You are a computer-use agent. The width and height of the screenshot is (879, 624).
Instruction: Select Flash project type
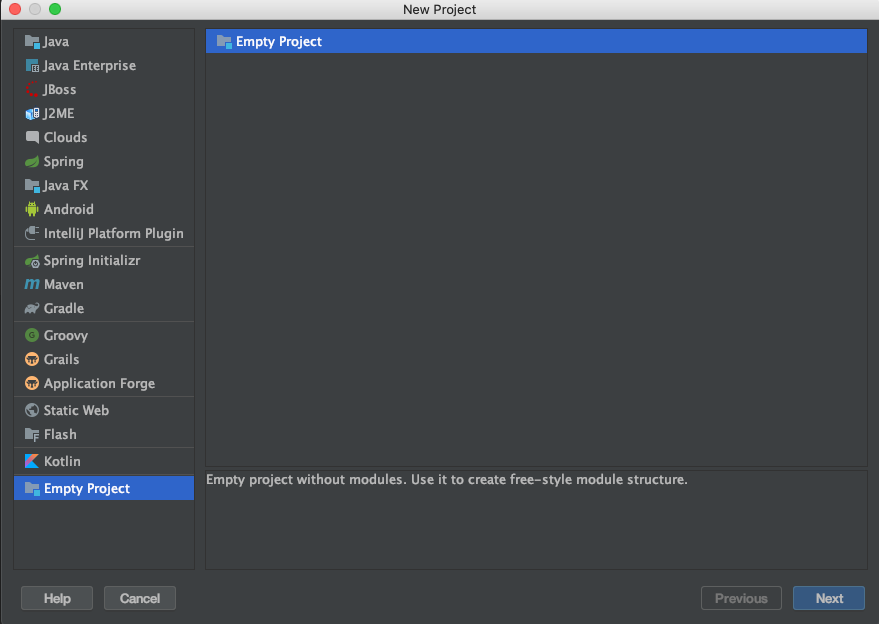coord(104,435)
